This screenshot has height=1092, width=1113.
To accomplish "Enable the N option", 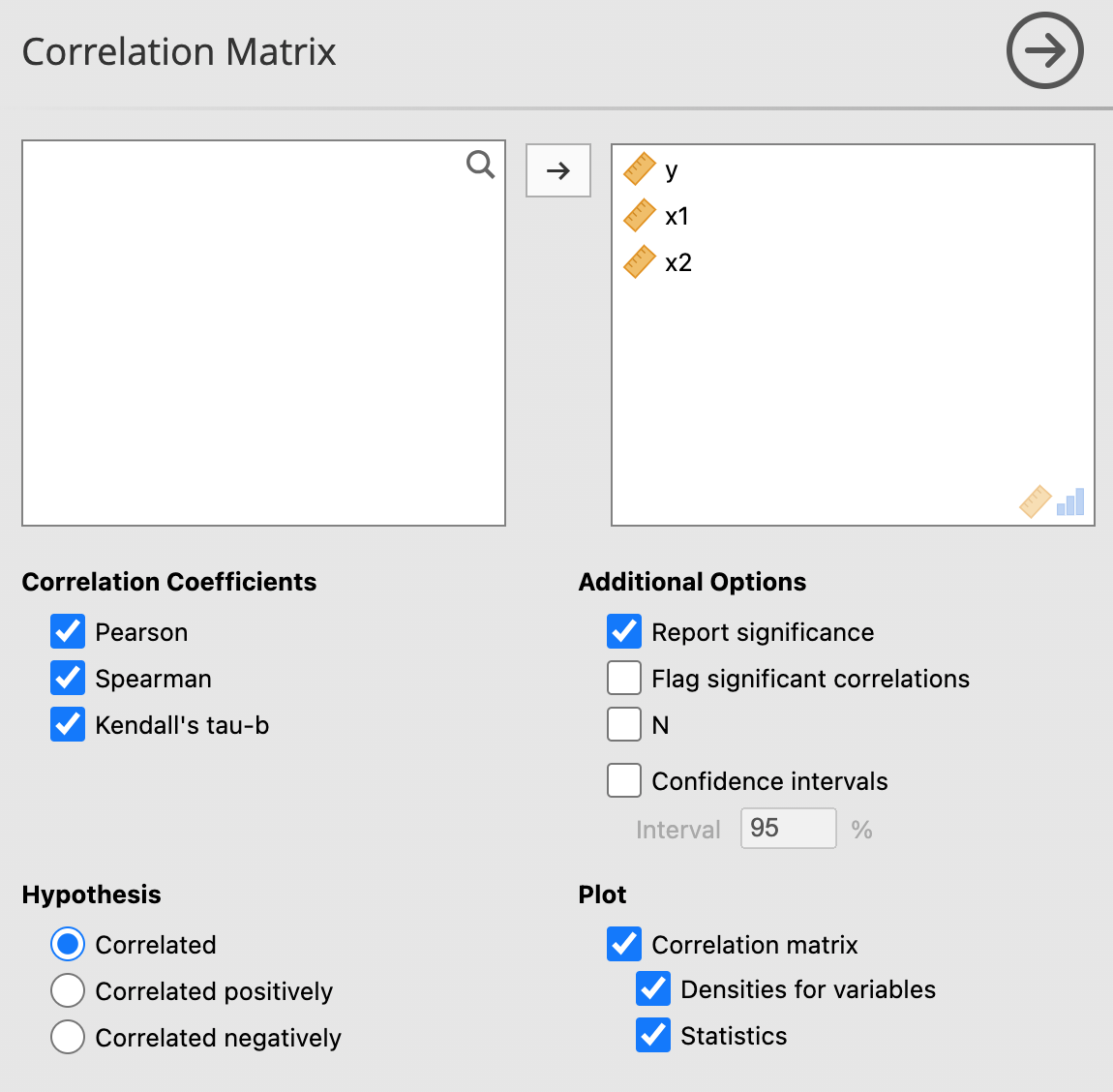I will click(623, 724).
